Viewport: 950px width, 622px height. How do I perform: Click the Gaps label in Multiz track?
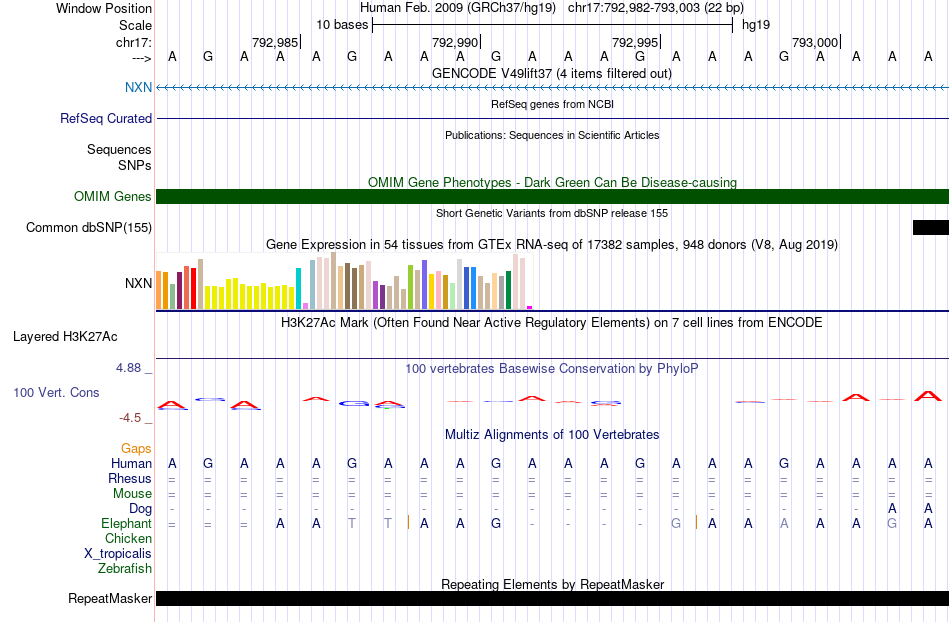coord(136,449)
